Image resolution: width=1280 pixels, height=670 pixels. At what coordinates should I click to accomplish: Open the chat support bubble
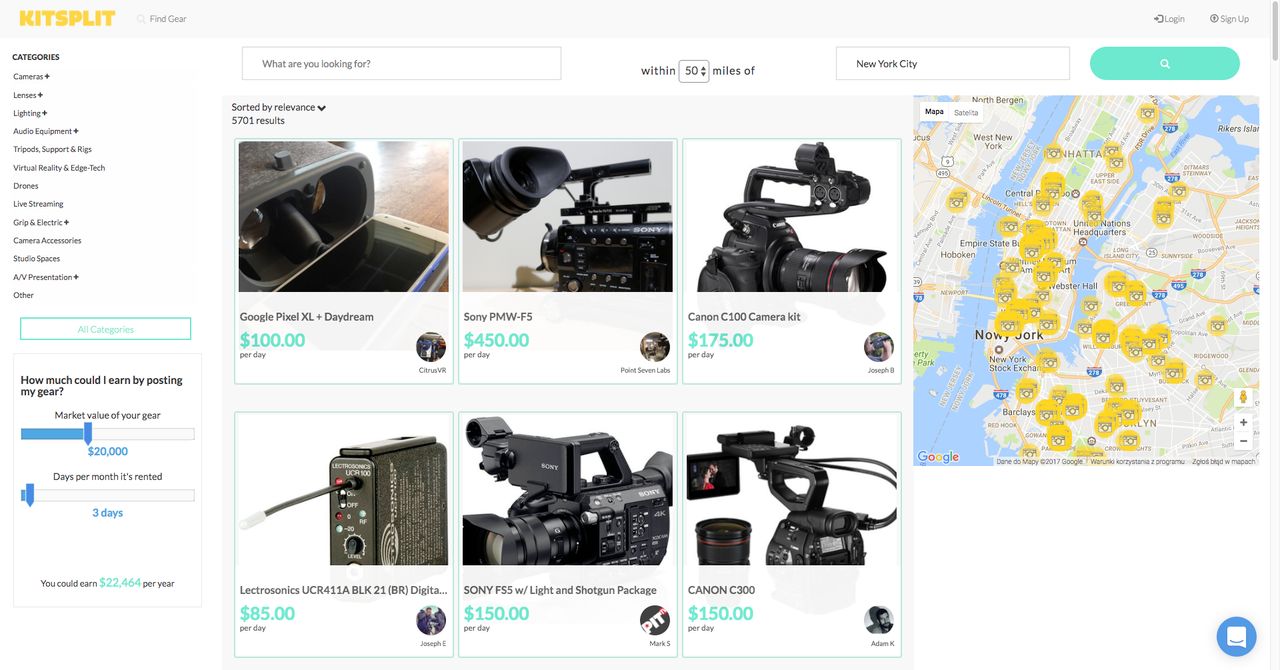pyautogui.click(x=1236, y=637)
